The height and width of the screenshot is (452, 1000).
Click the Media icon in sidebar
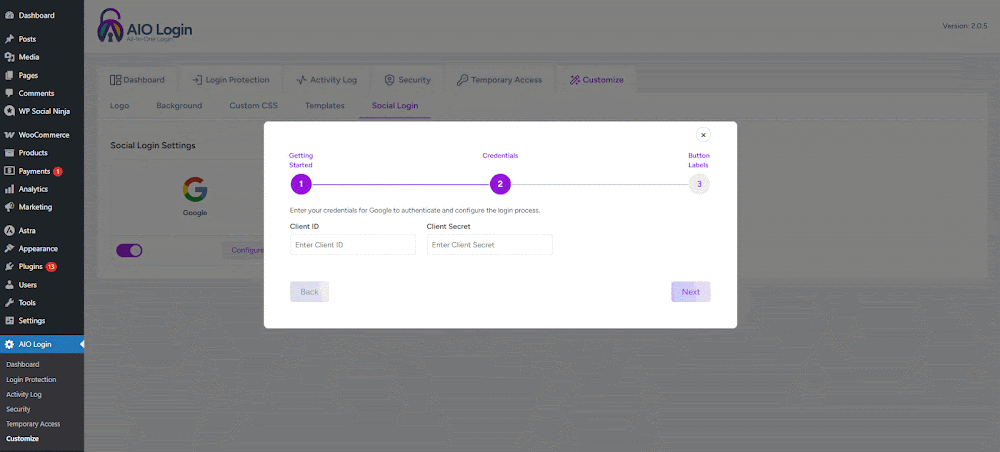tap(10, 57)
